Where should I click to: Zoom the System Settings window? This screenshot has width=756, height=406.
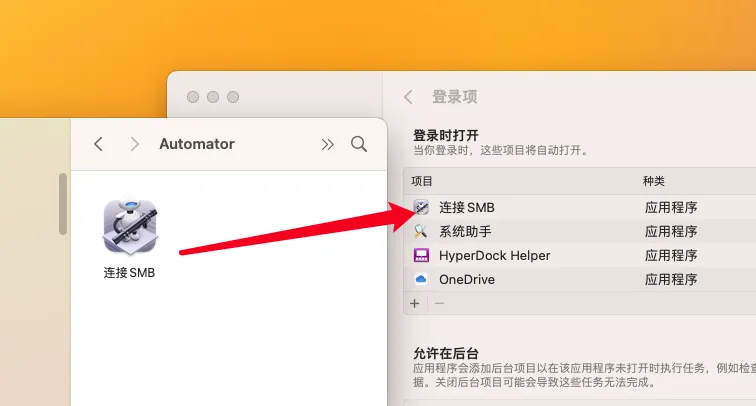pos(233,97)
